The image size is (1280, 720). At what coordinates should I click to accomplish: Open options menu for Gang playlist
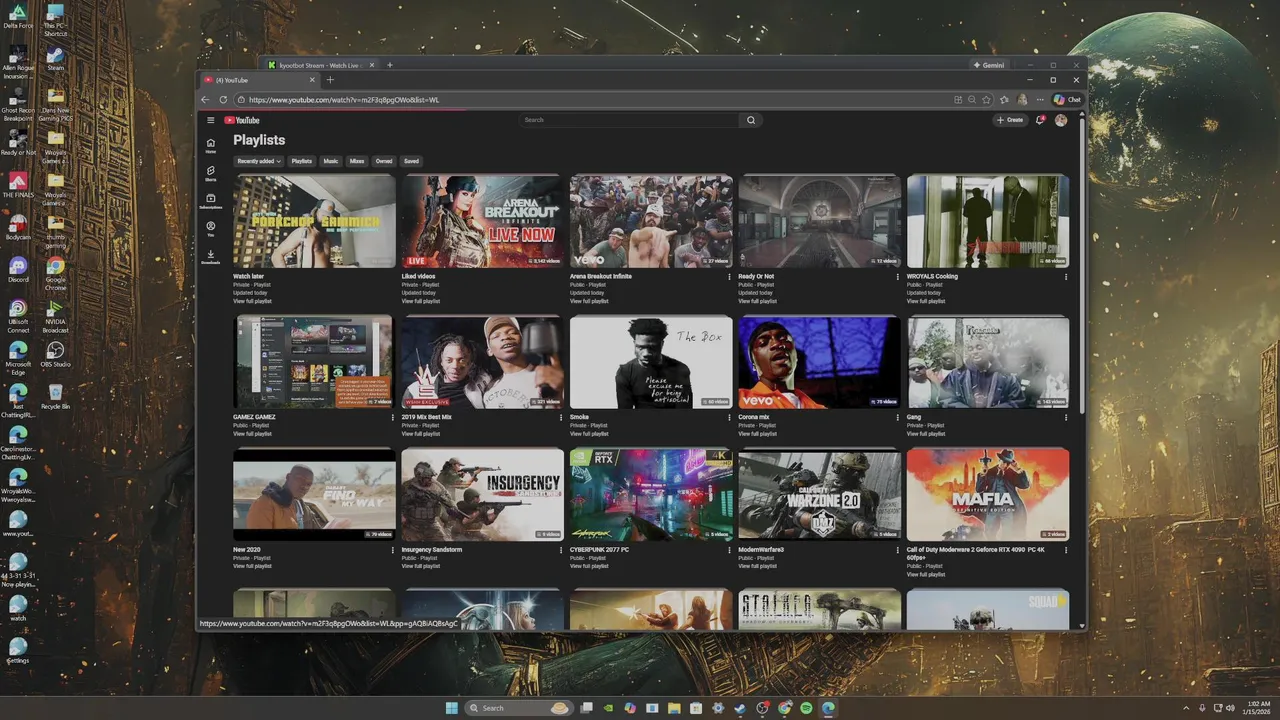pyautogui.click(x=1066, y=418)
